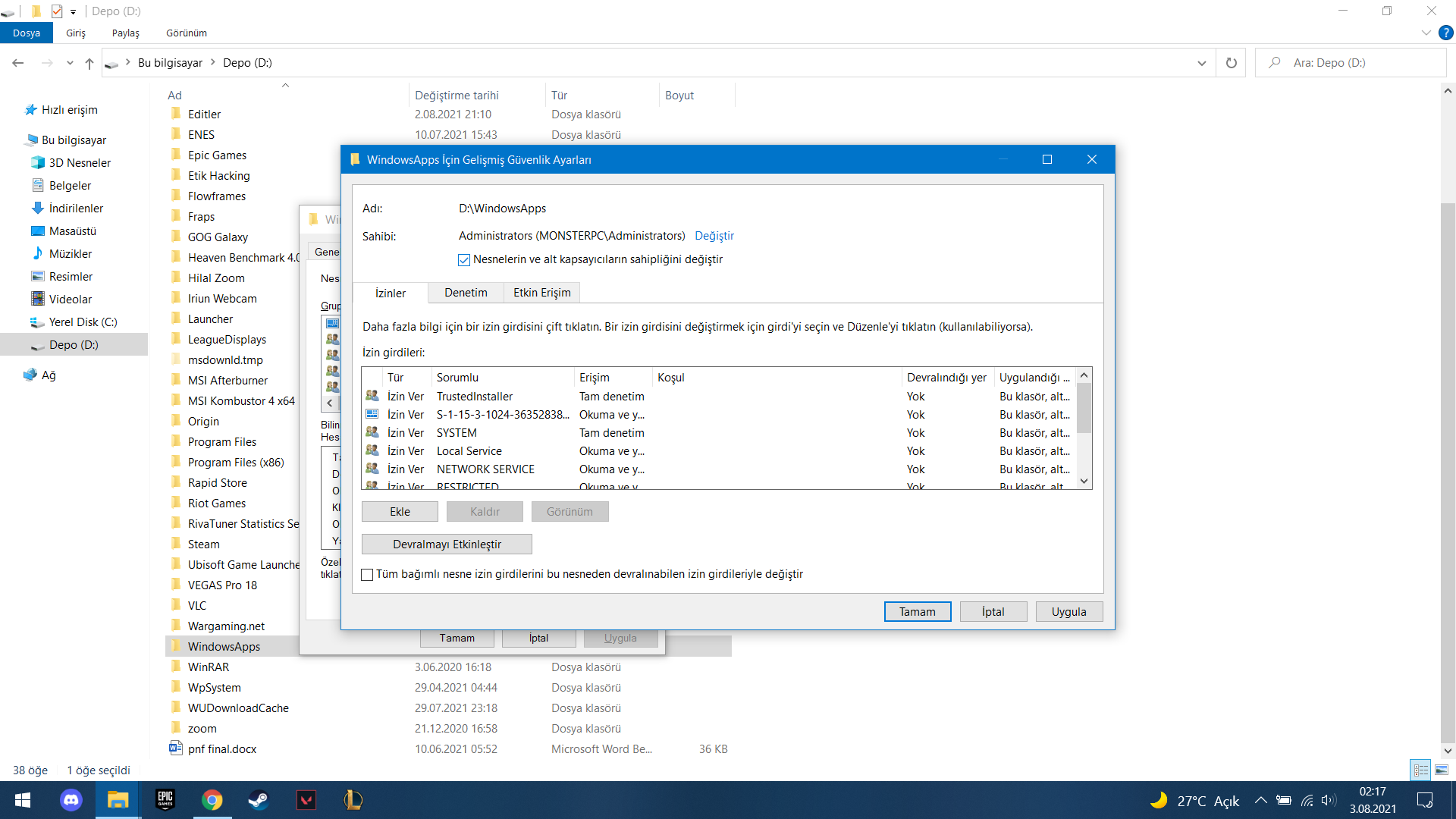The width and height of the screenshot is (1456, 819).
Task: Switch to the Denetim tab
Action: pos(466,293)
